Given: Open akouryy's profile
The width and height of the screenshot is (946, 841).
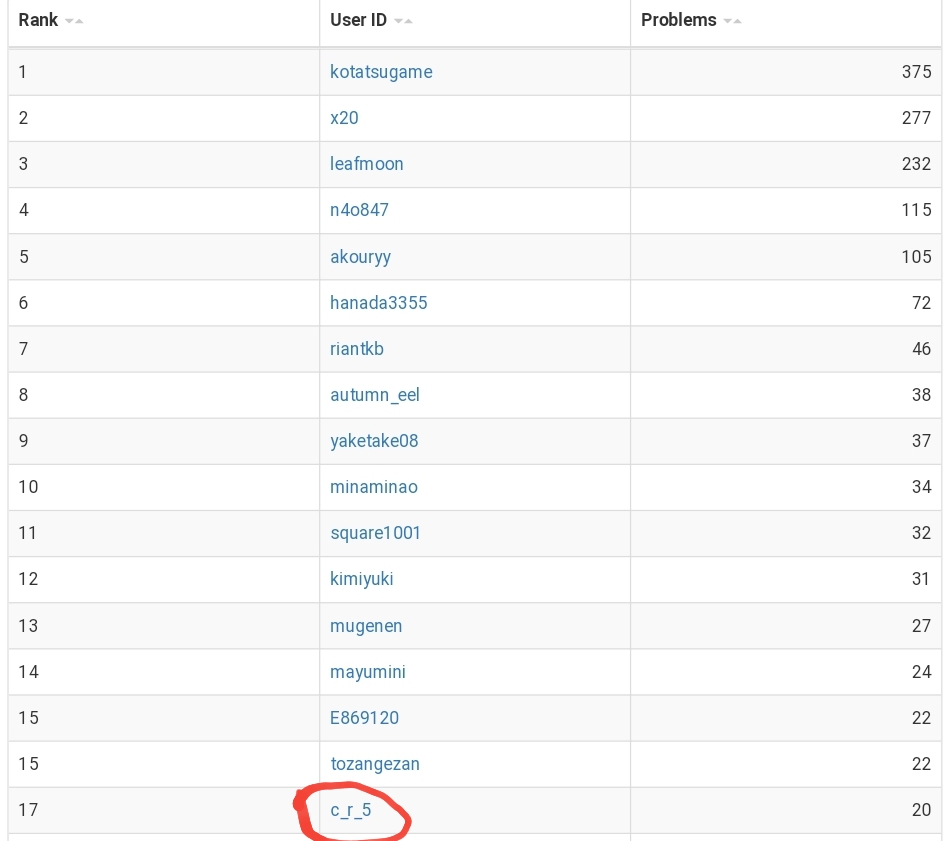Looking at the screenshot, I should point(360,257).
